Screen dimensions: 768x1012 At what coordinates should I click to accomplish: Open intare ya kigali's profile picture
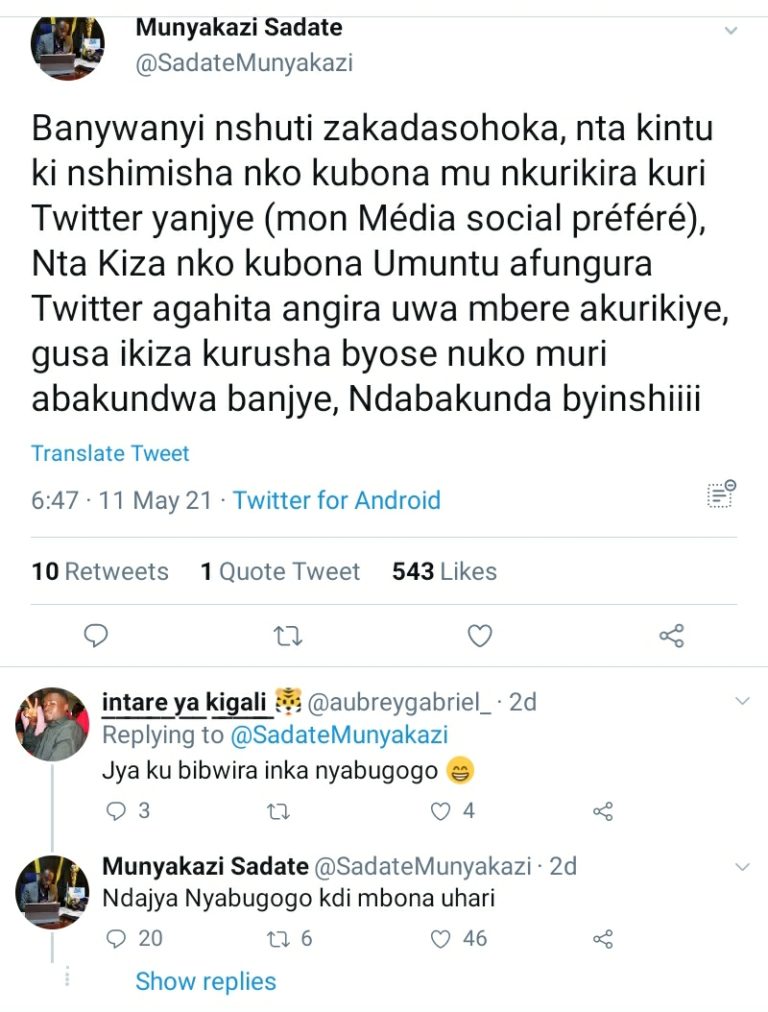[51, 724]
